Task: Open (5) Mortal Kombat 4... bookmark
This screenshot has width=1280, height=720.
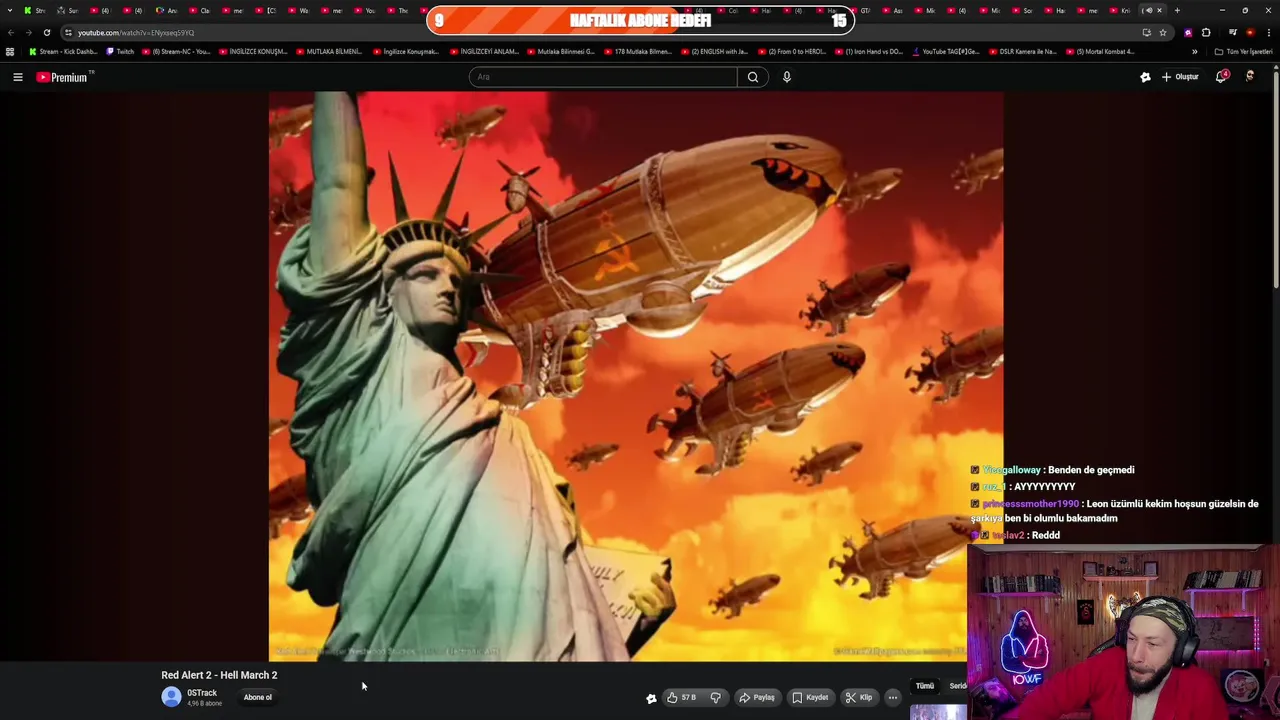Action: pyautogui.click(x=1100, y=51)
